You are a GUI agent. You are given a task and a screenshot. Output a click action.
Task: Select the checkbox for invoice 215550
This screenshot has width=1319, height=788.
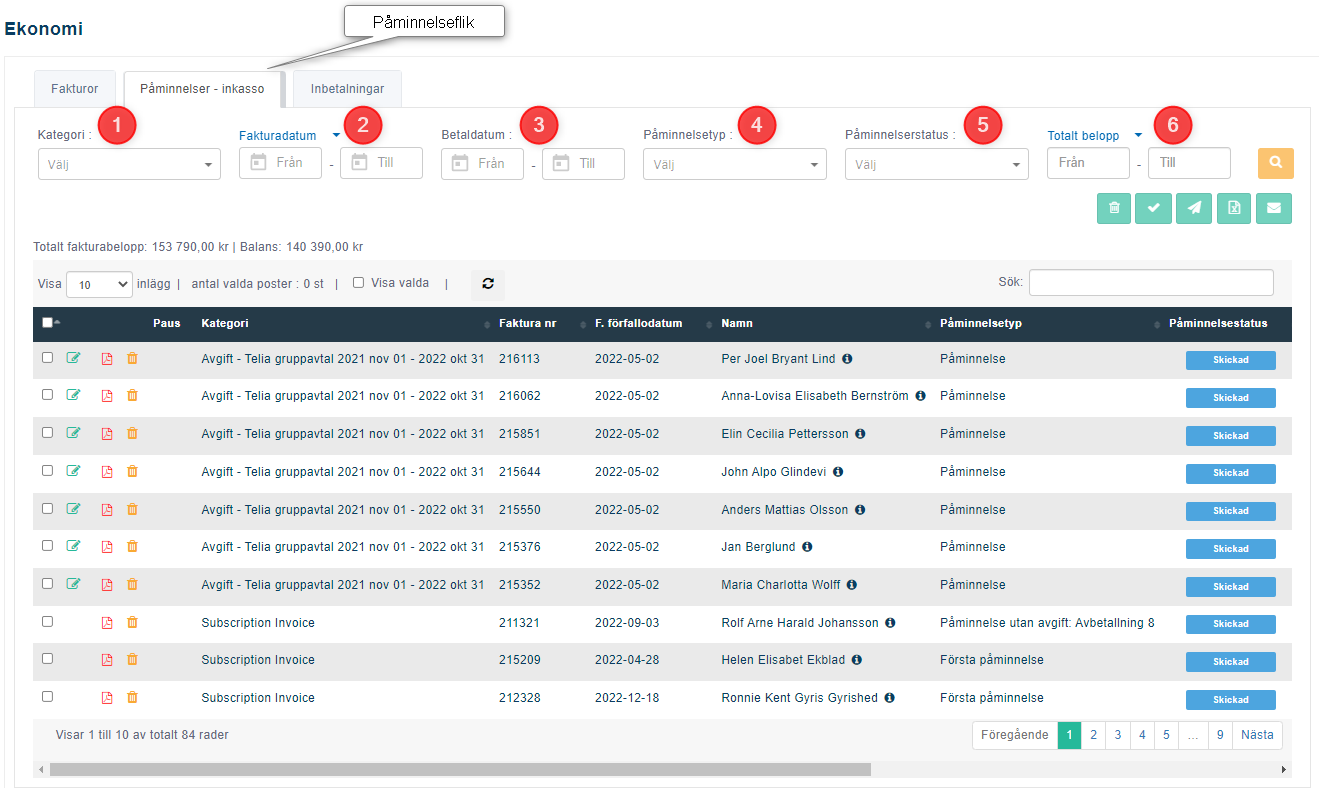coord(47,508)
